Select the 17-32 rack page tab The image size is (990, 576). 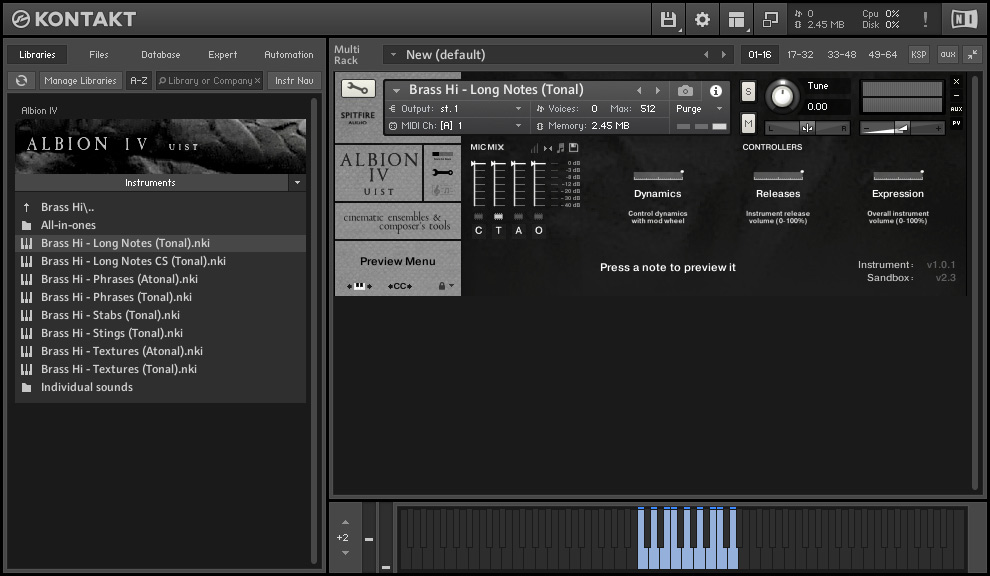pyautogui.click(x=800, y=54)
